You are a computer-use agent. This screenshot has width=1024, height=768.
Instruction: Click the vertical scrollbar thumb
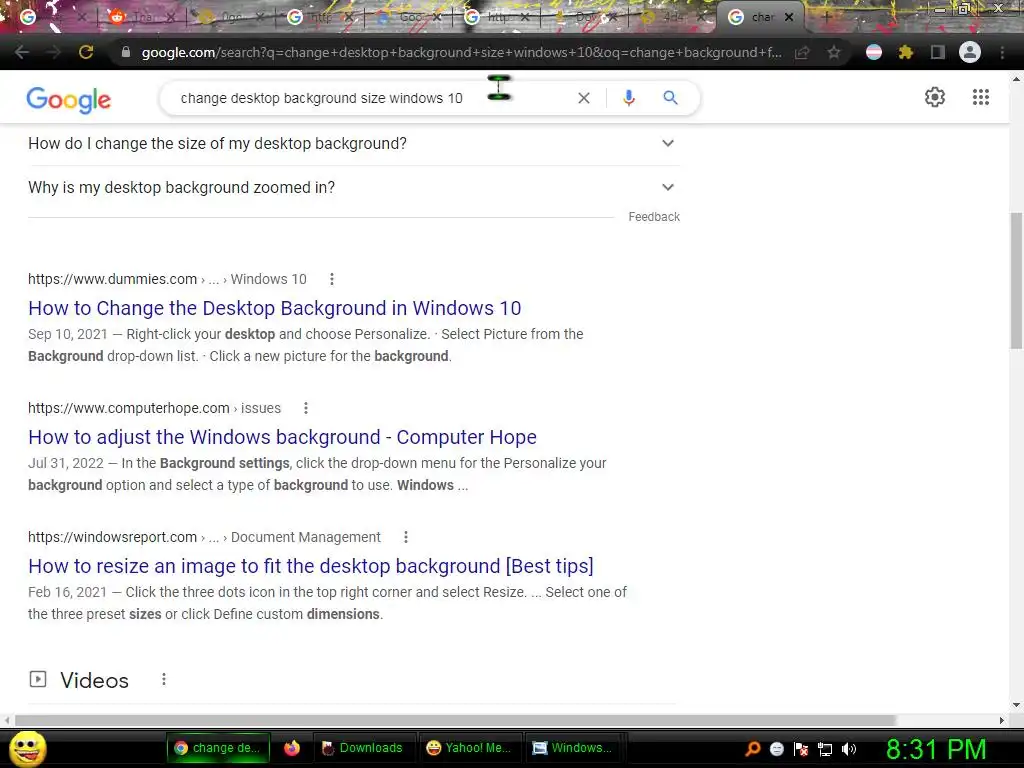(1016, 281)
